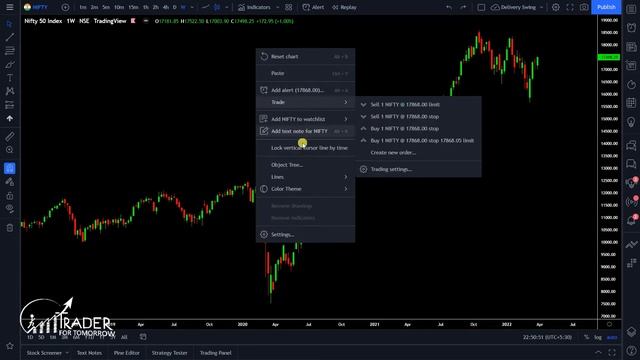This screenshot has width=640, height=360.
Task: Choose Add text note for NIFTY
Action: (305, 131)
